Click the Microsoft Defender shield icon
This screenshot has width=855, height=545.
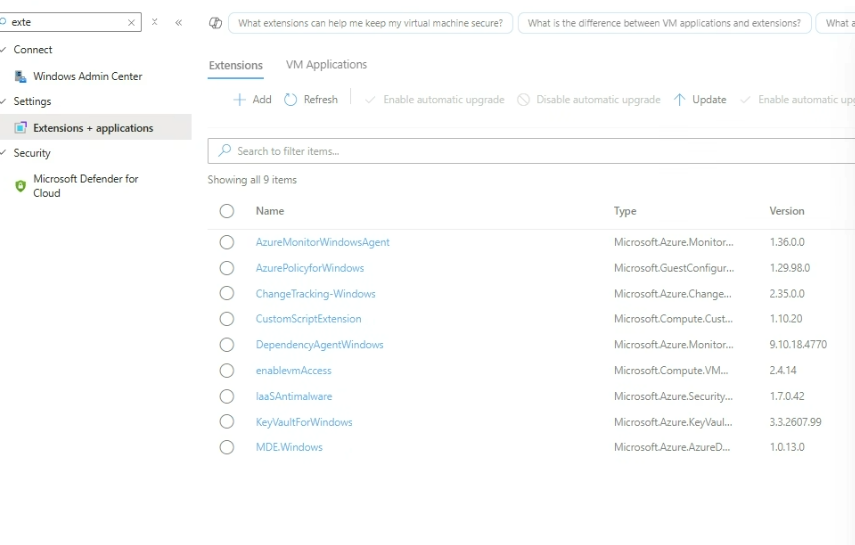coord(20,186)
